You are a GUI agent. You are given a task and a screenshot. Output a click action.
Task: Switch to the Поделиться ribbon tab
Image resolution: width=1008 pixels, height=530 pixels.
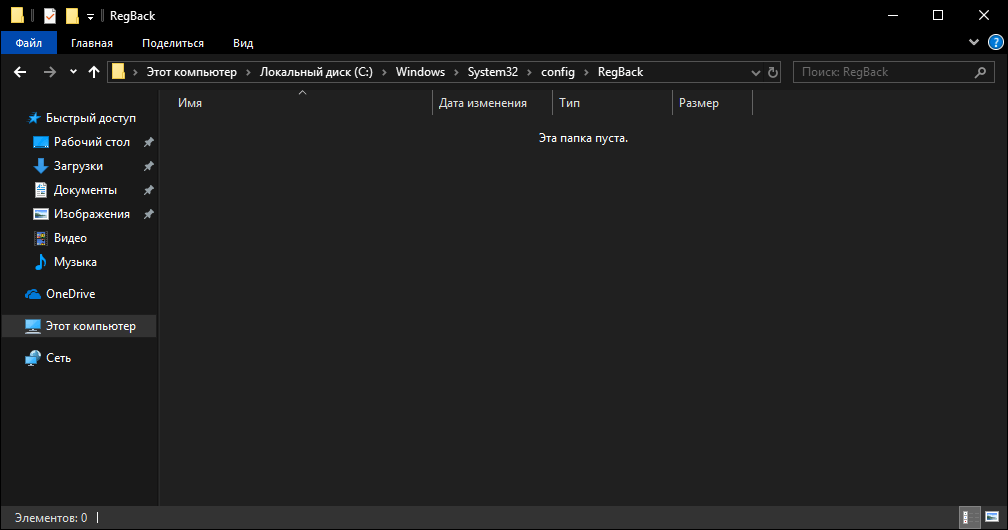coord(173,43)
